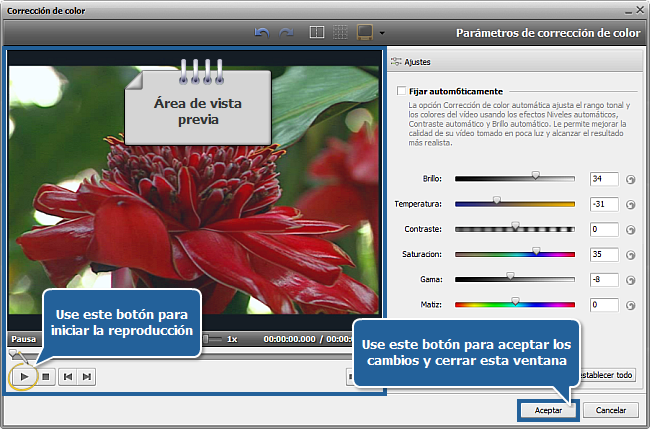650x429 pixels.
Task: Advance to the next frame
Action: 88,377
